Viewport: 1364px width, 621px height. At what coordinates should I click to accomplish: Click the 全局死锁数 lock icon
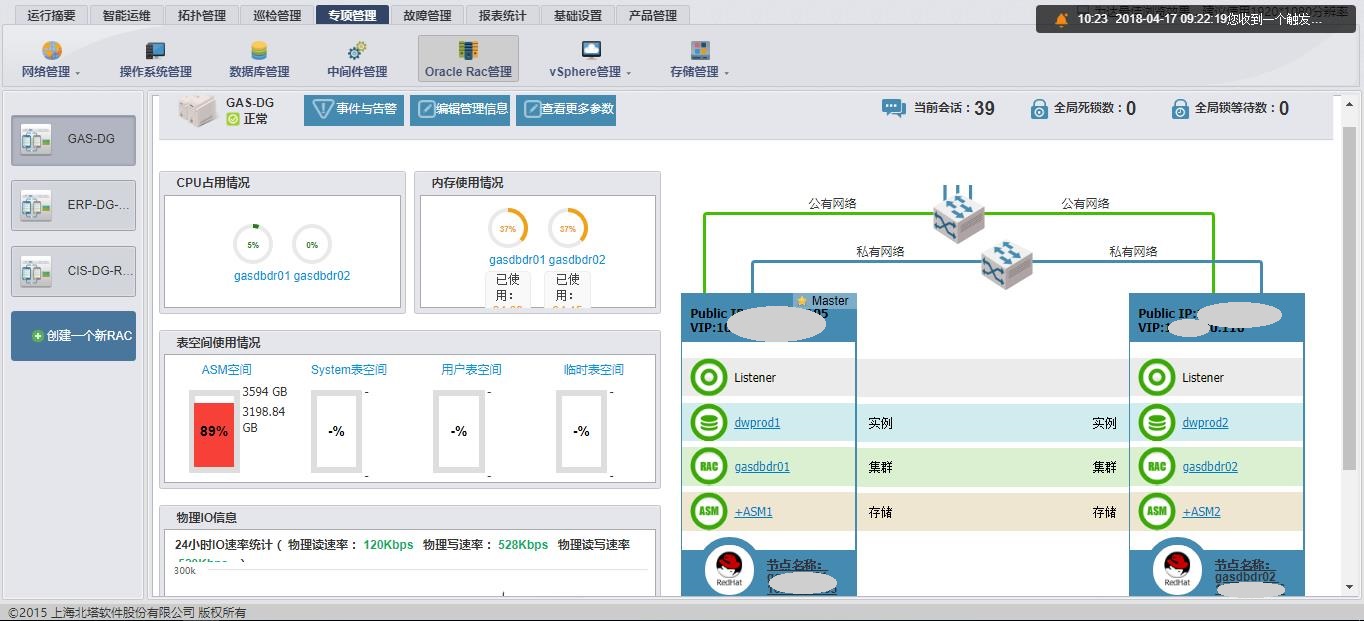coord(1040,107)
